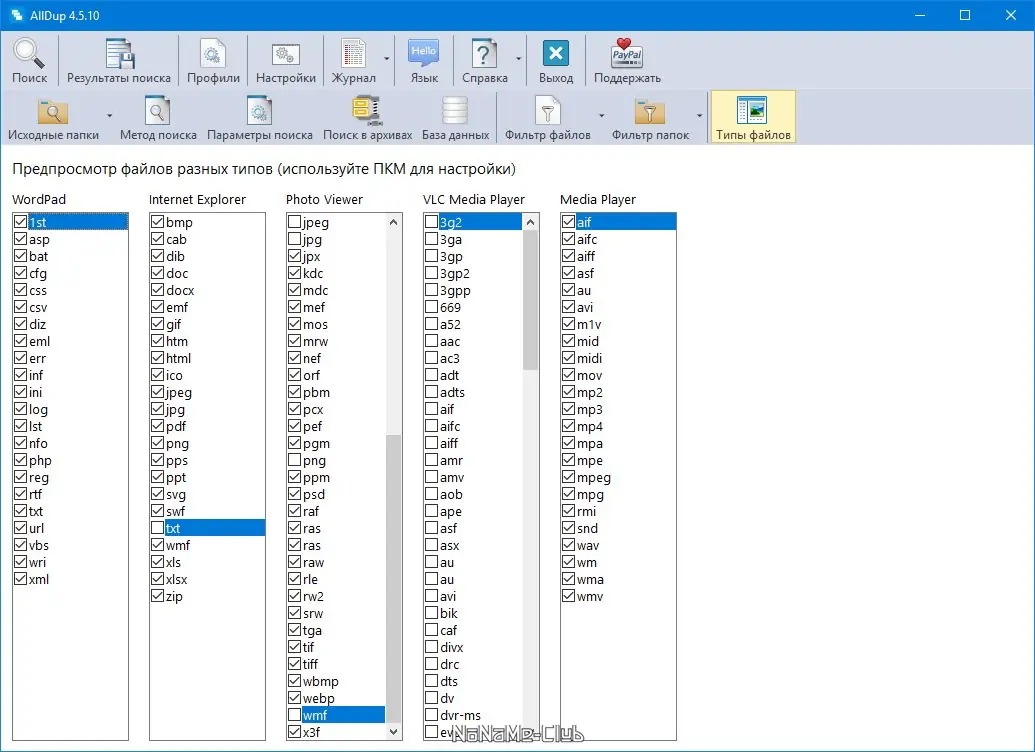Select pdf entry in Internet Explorer list
Image resolution: width=1035 pixels, height=752 pixels.
[176, 427]
